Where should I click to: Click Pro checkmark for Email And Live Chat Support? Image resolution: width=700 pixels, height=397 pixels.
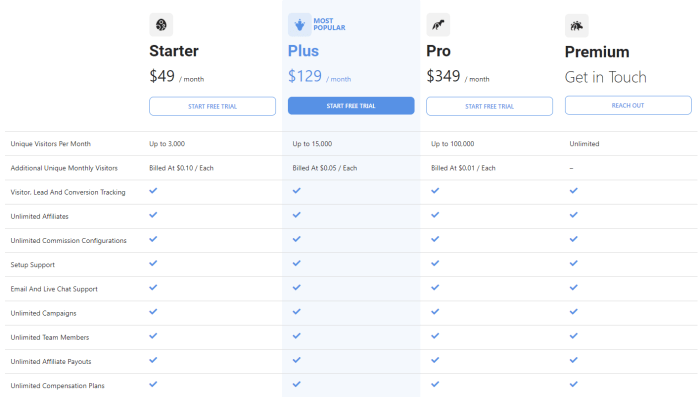coord(435,287)
